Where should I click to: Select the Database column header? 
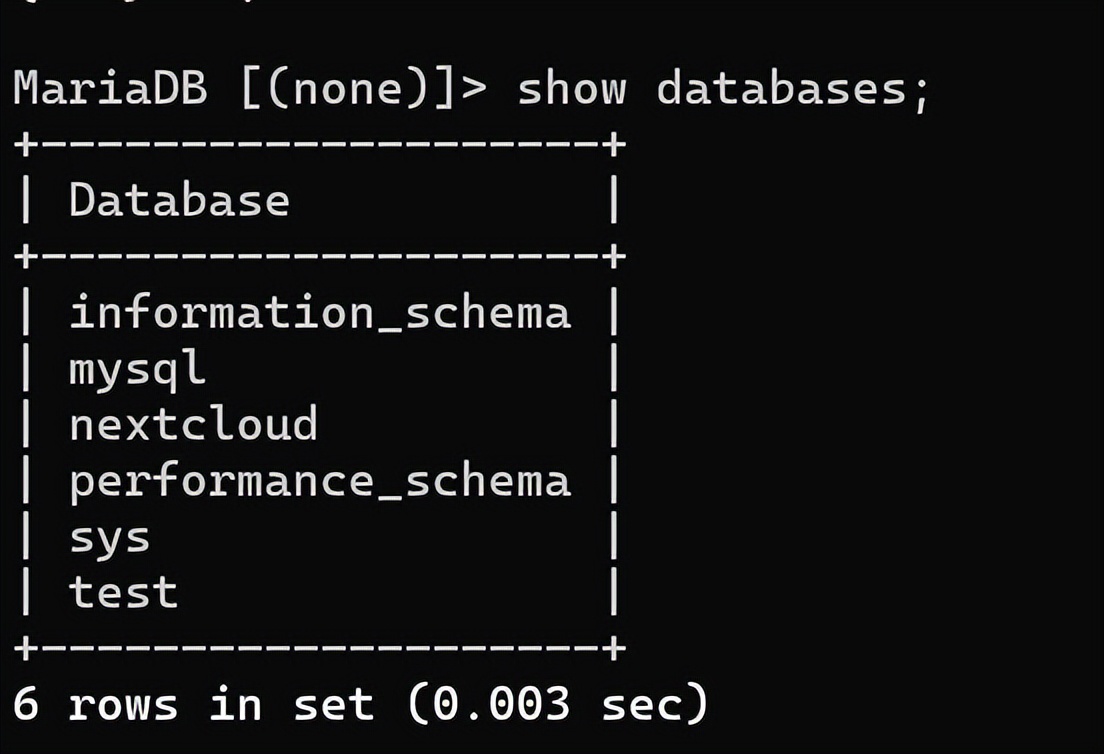click(x=179, y=201)
